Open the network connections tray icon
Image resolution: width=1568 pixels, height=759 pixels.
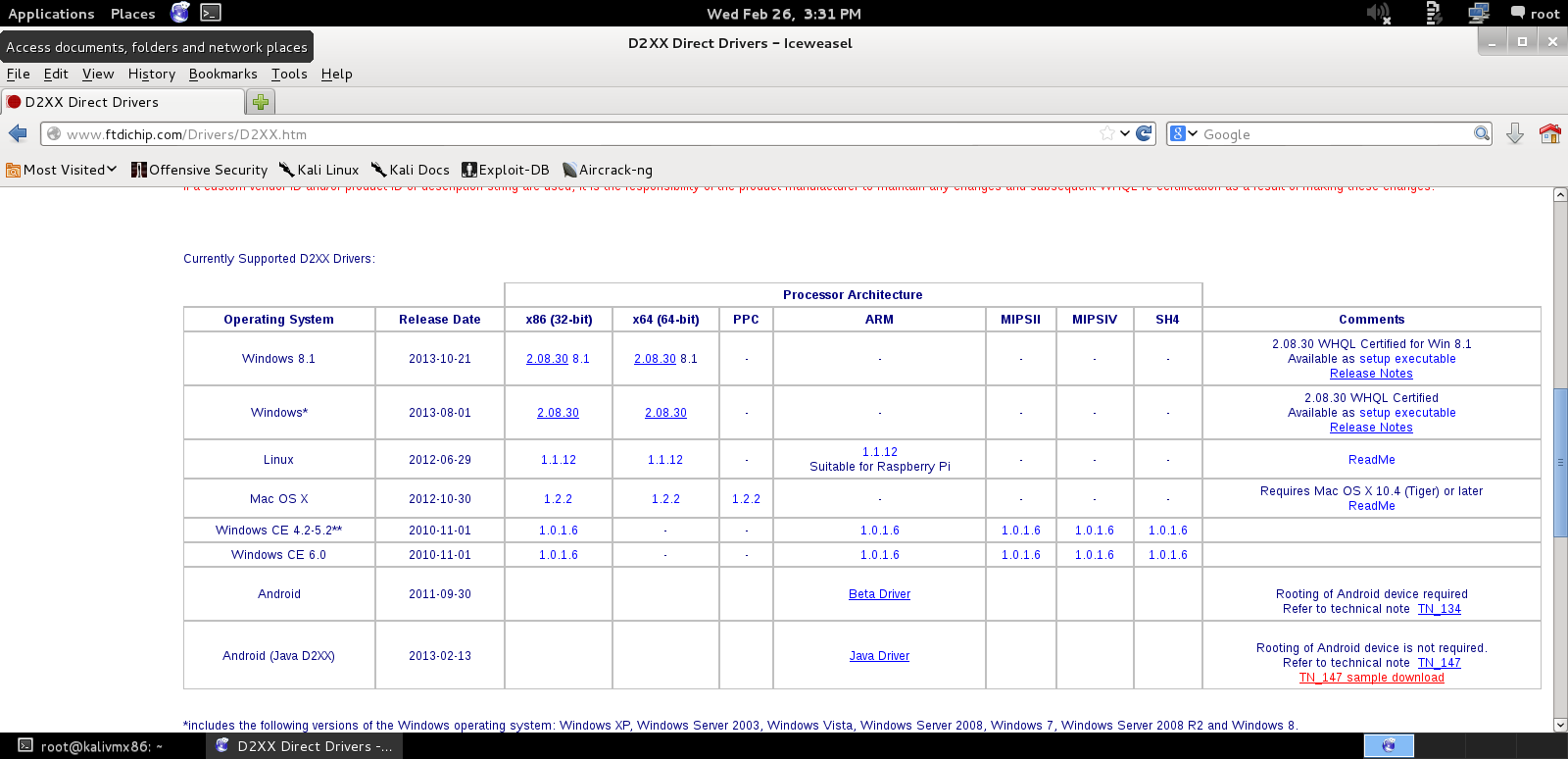[x=1478, y=13]
